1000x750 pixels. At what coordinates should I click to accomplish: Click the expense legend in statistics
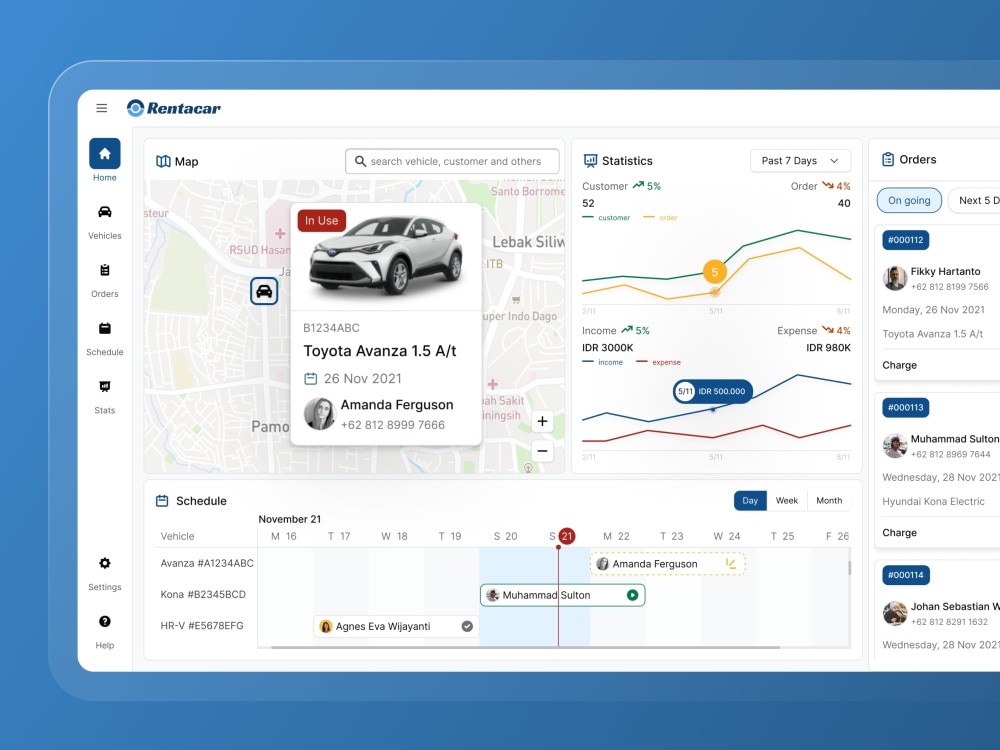coord(658,362)
